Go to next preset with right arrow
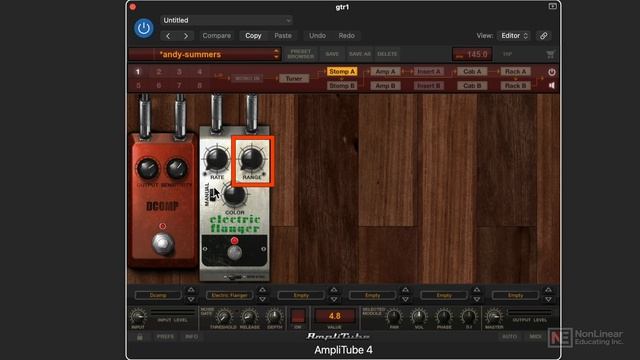 click(186, 36)
